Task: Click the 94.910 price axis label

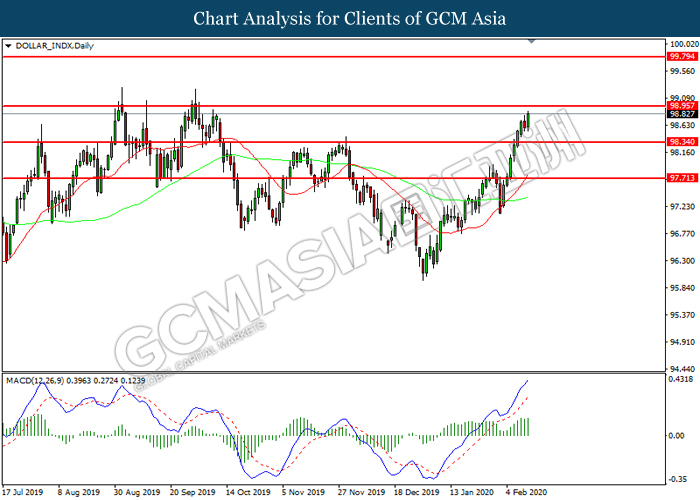Action: [683, 343]
